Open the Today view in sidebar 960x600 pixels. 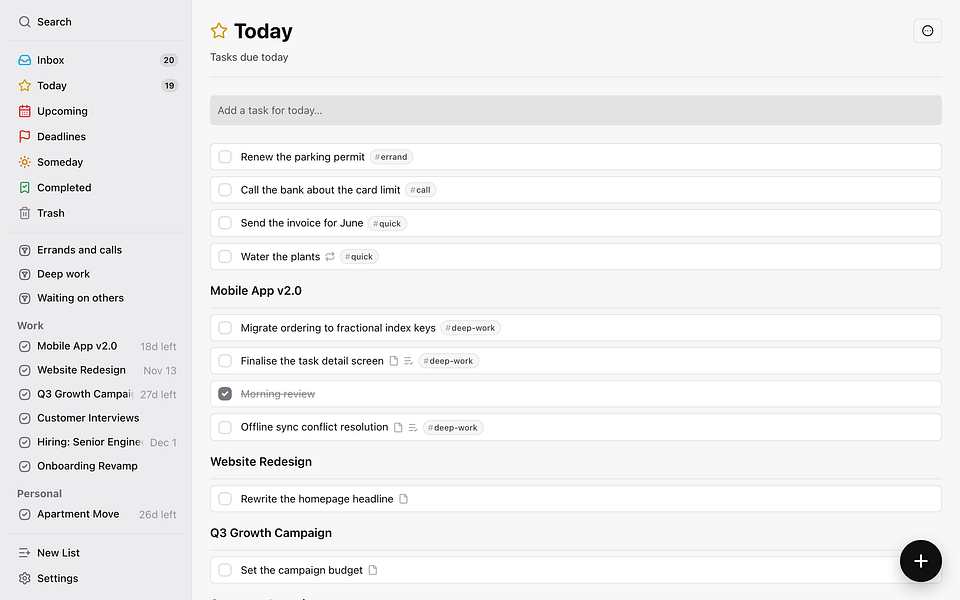(98, 86)
